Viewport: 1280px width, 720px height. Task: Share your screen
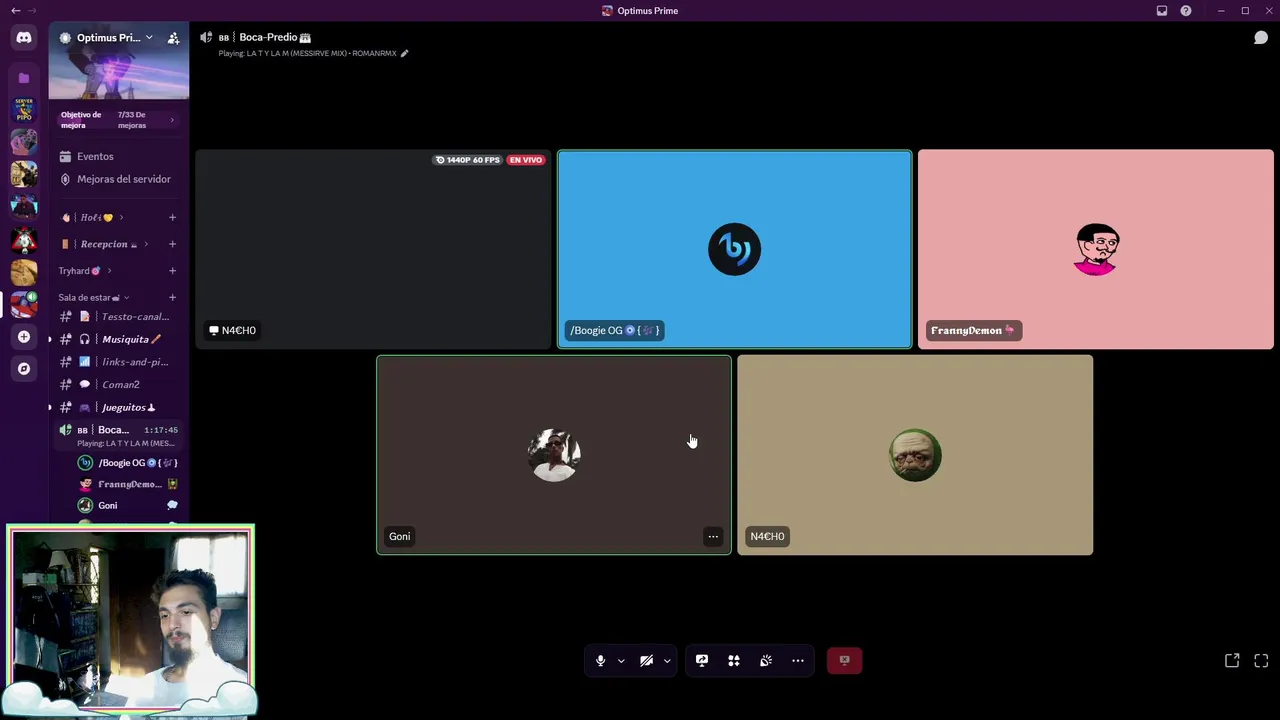coord(702,661)
